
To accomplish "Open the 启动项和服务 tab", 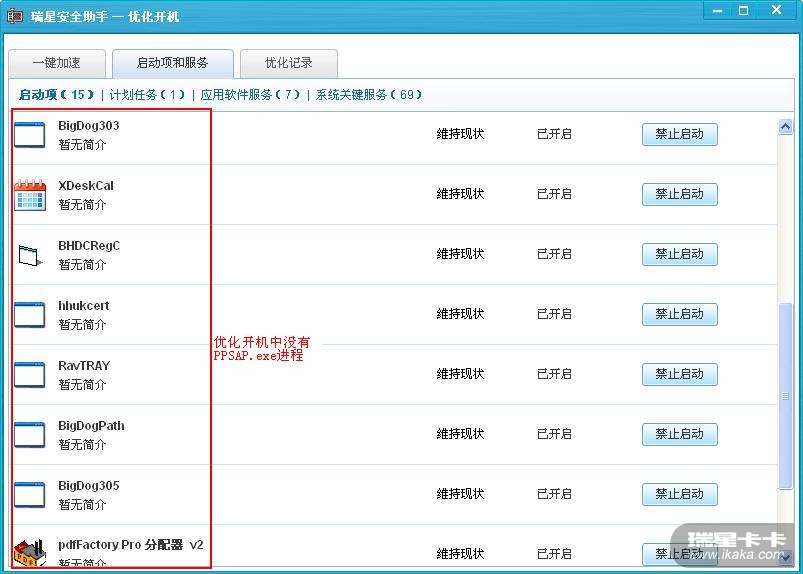I will click(173, 63).
